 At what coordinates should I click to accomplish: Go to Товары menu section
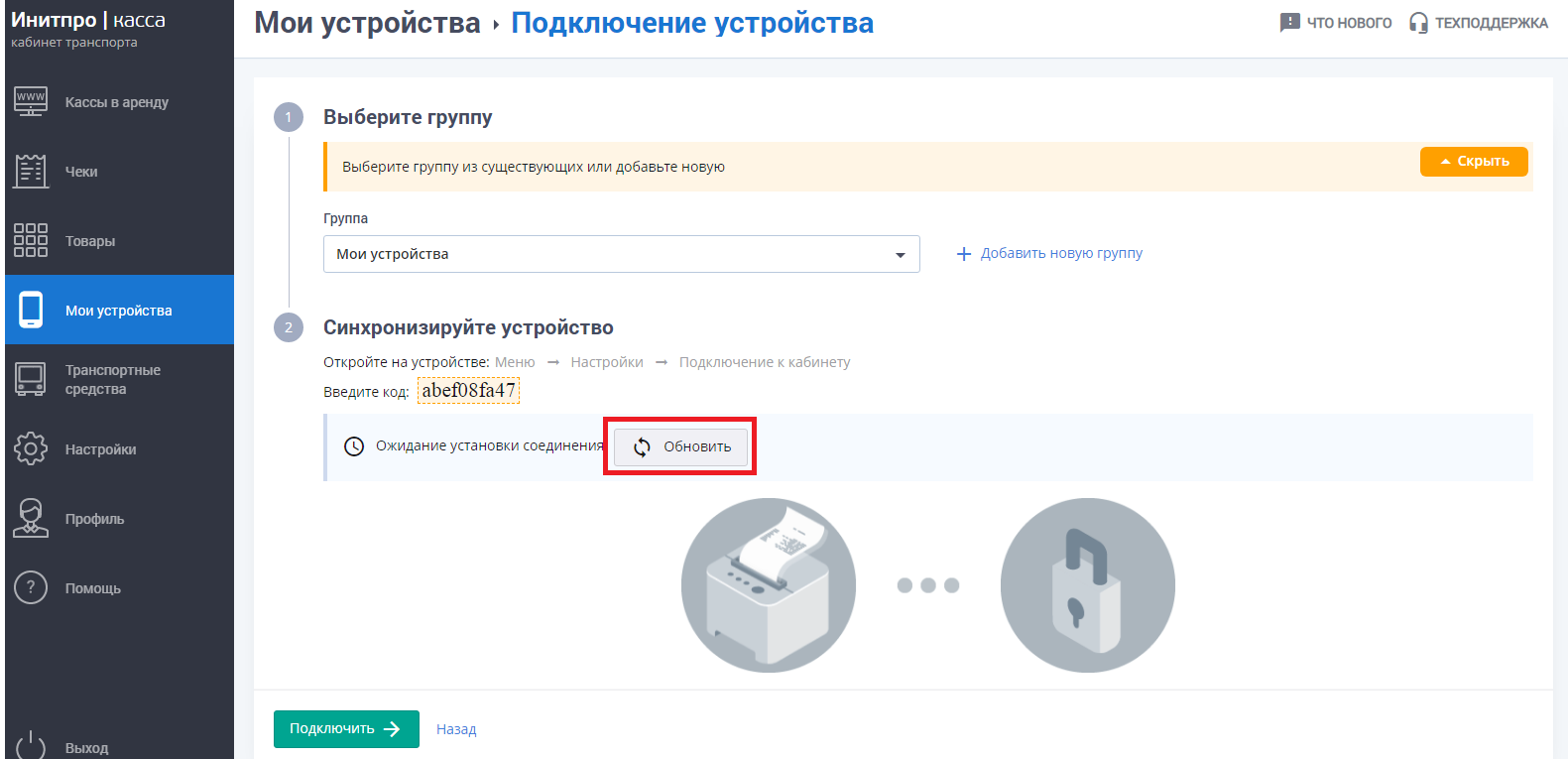pos(90,241)
